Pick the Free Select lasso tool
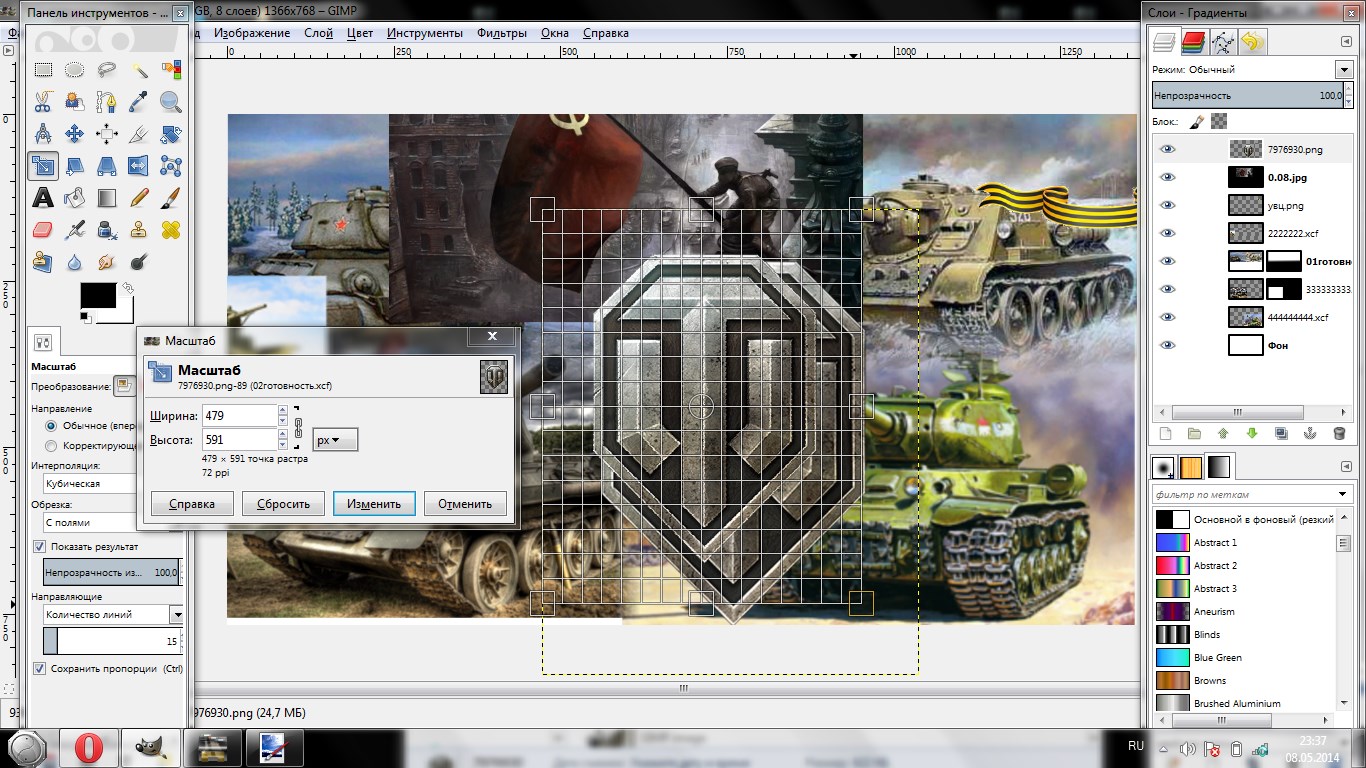Viewport: 1366px width, 768px height. point(107,70)
